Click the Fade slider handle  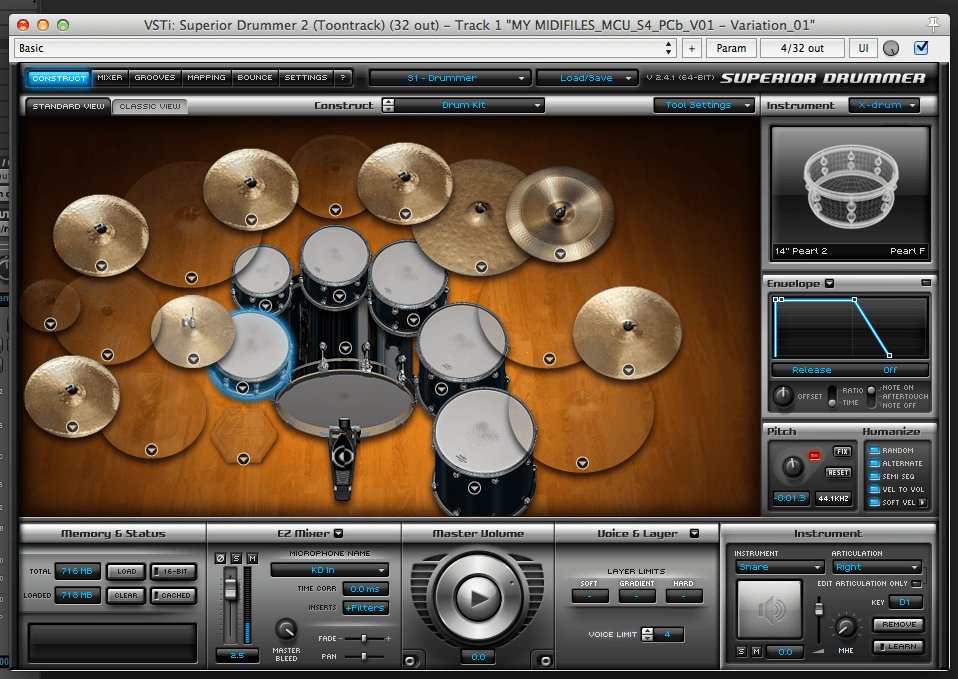364,638
